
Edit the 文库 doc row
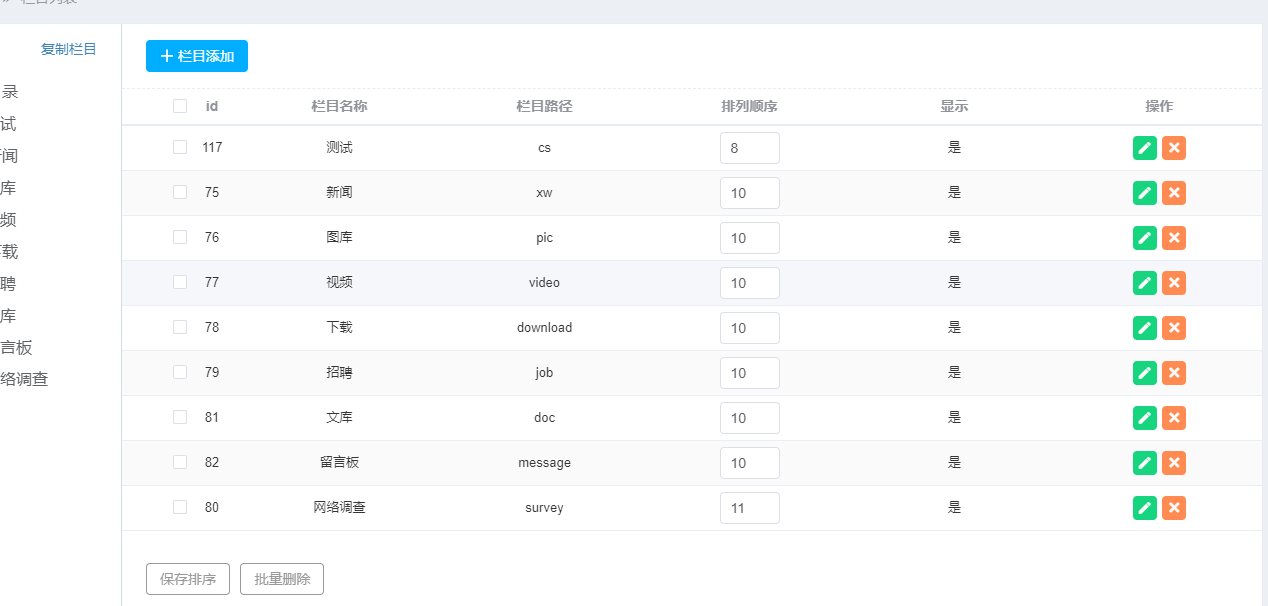(x=1145, y=418)
